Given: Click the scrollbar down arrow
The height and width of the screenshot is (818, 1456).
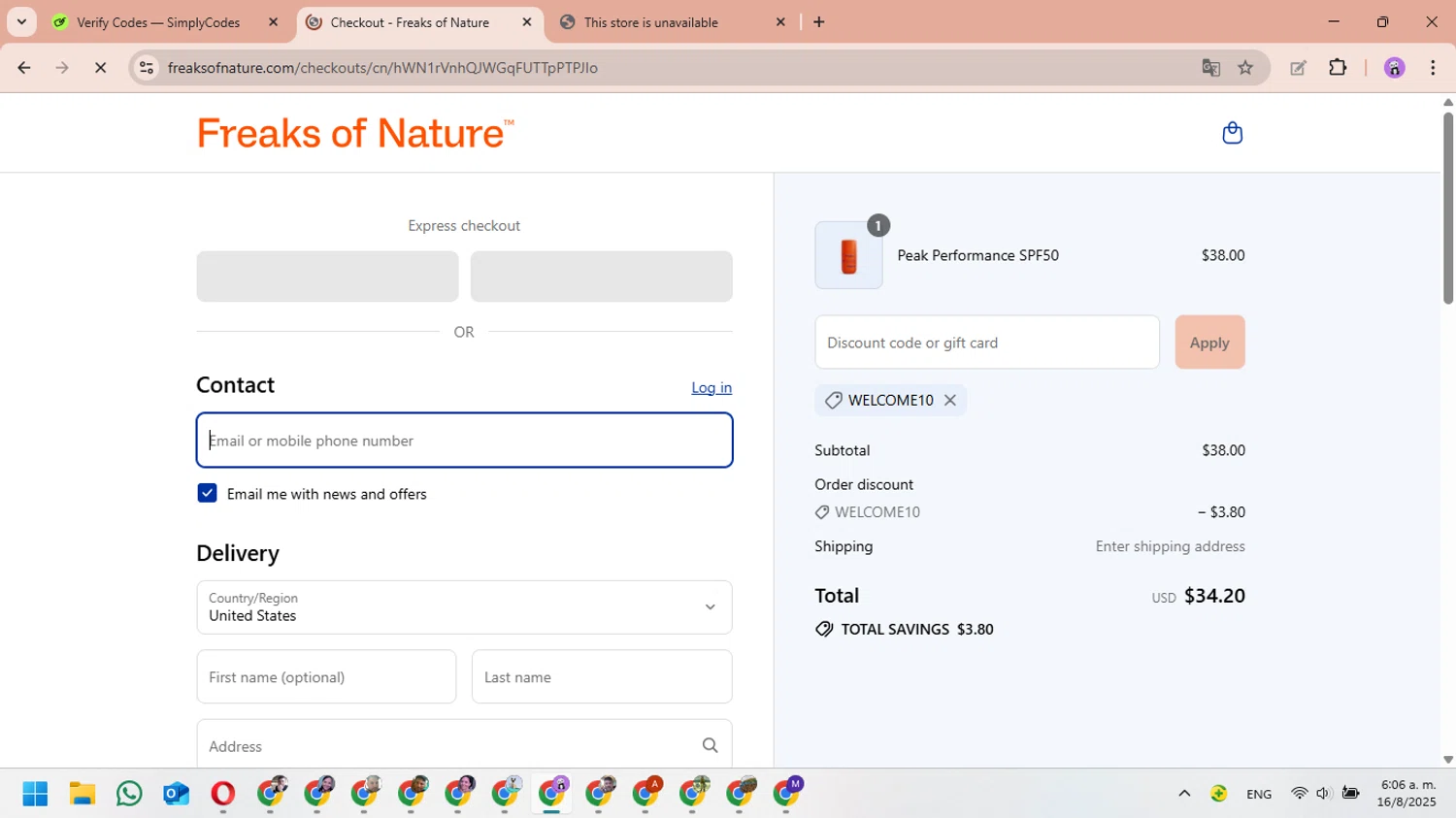Looking at the screenshot, I should point(1447,760).
